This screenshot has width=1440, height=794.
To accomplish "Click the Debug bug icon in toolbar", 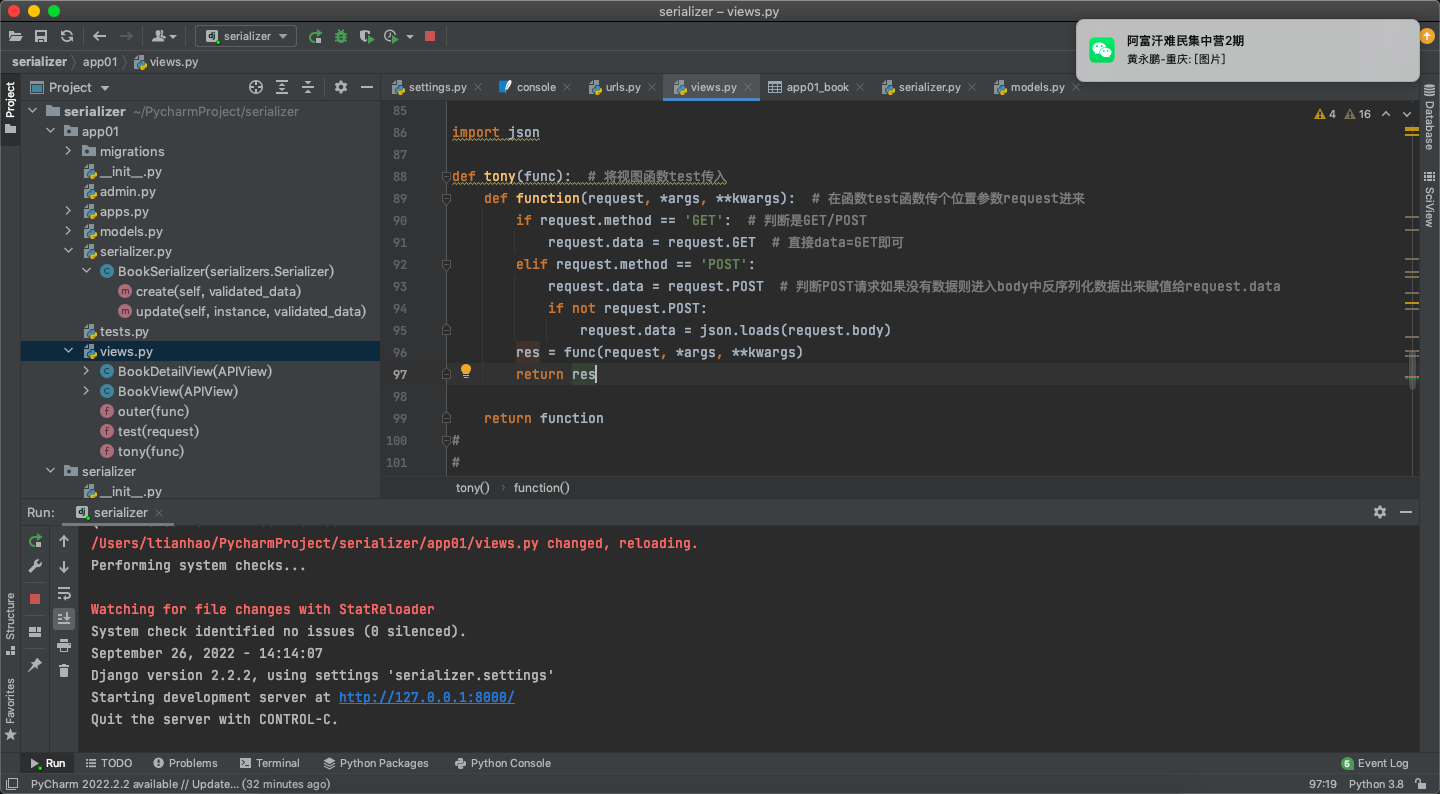I will point(341,36).
